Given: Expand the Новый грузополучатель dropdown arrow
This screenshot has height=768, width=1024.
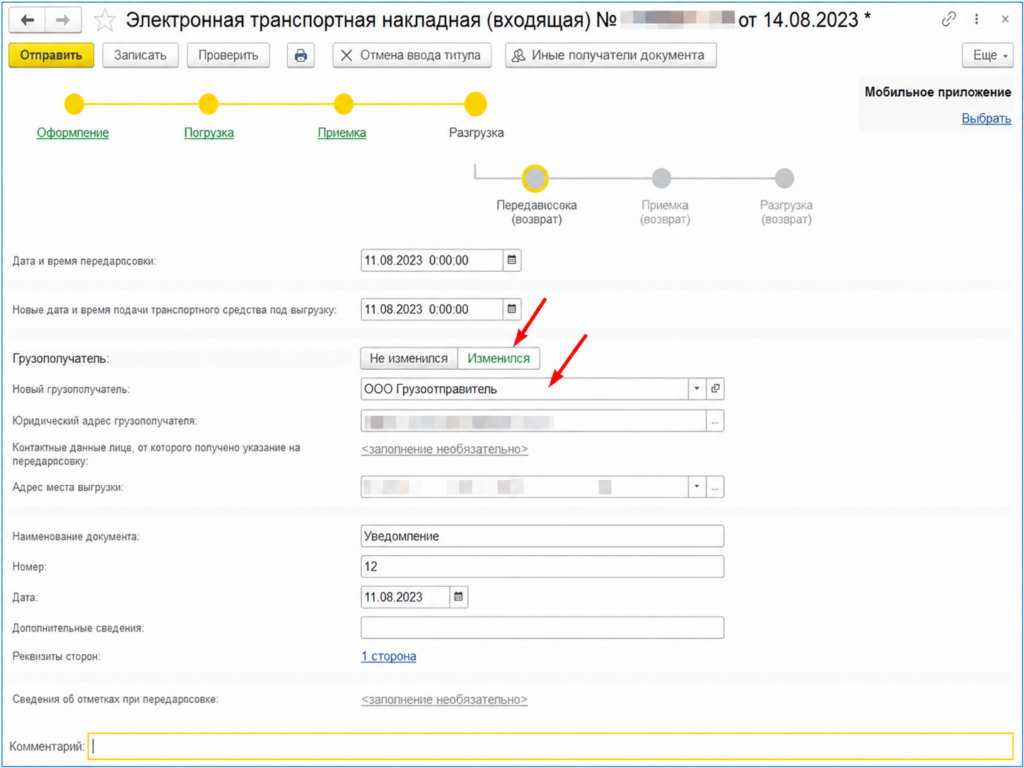Looking at the screenshot, I should [x=697, y=389].
